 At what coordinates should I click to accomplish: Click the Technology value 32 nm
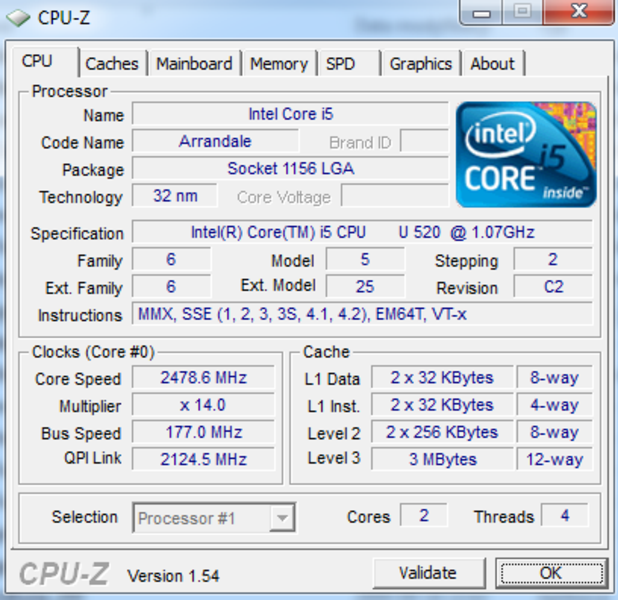175,196
